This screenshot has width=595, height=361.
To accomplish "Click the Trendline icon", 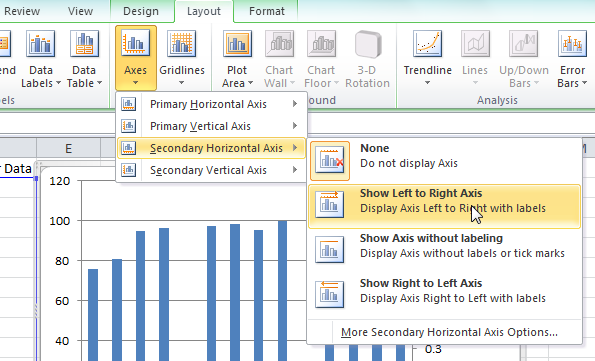I will pyautogui.click(x=427, y=44).
